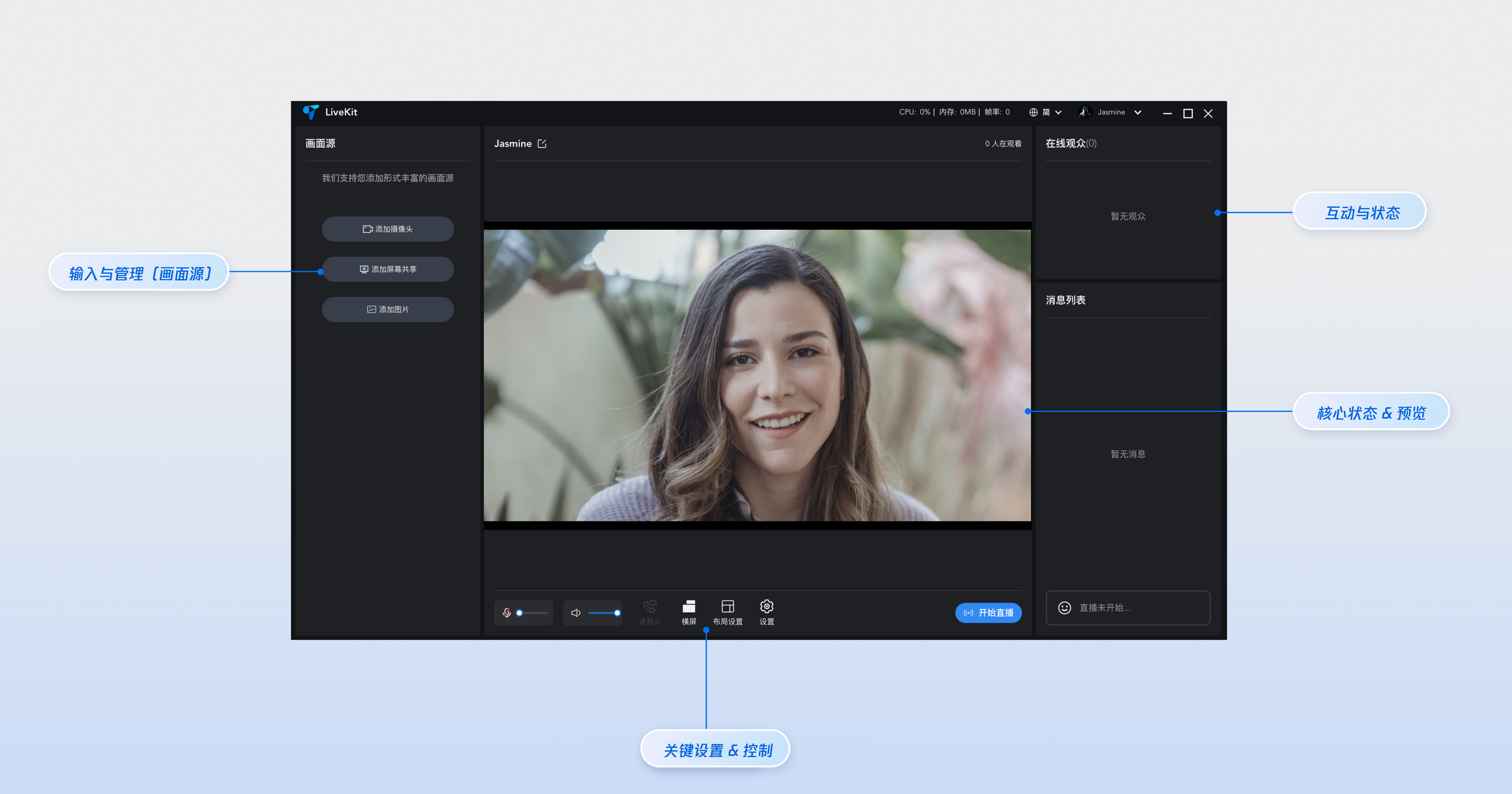Adjust the speaker volume slider
This screenshot has width=1512, height=794.
604,613
